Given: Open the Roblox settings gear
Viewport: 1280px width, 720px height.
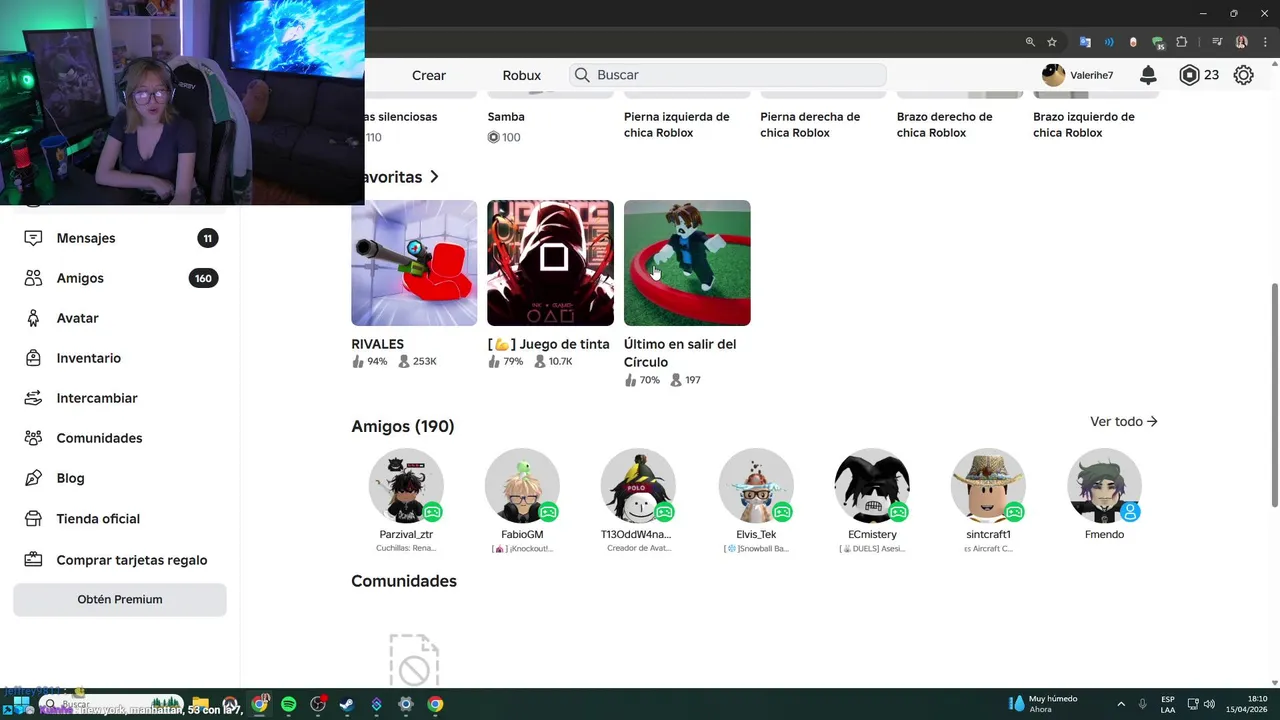Looking at the screenshot, I should coord(1243,75).
